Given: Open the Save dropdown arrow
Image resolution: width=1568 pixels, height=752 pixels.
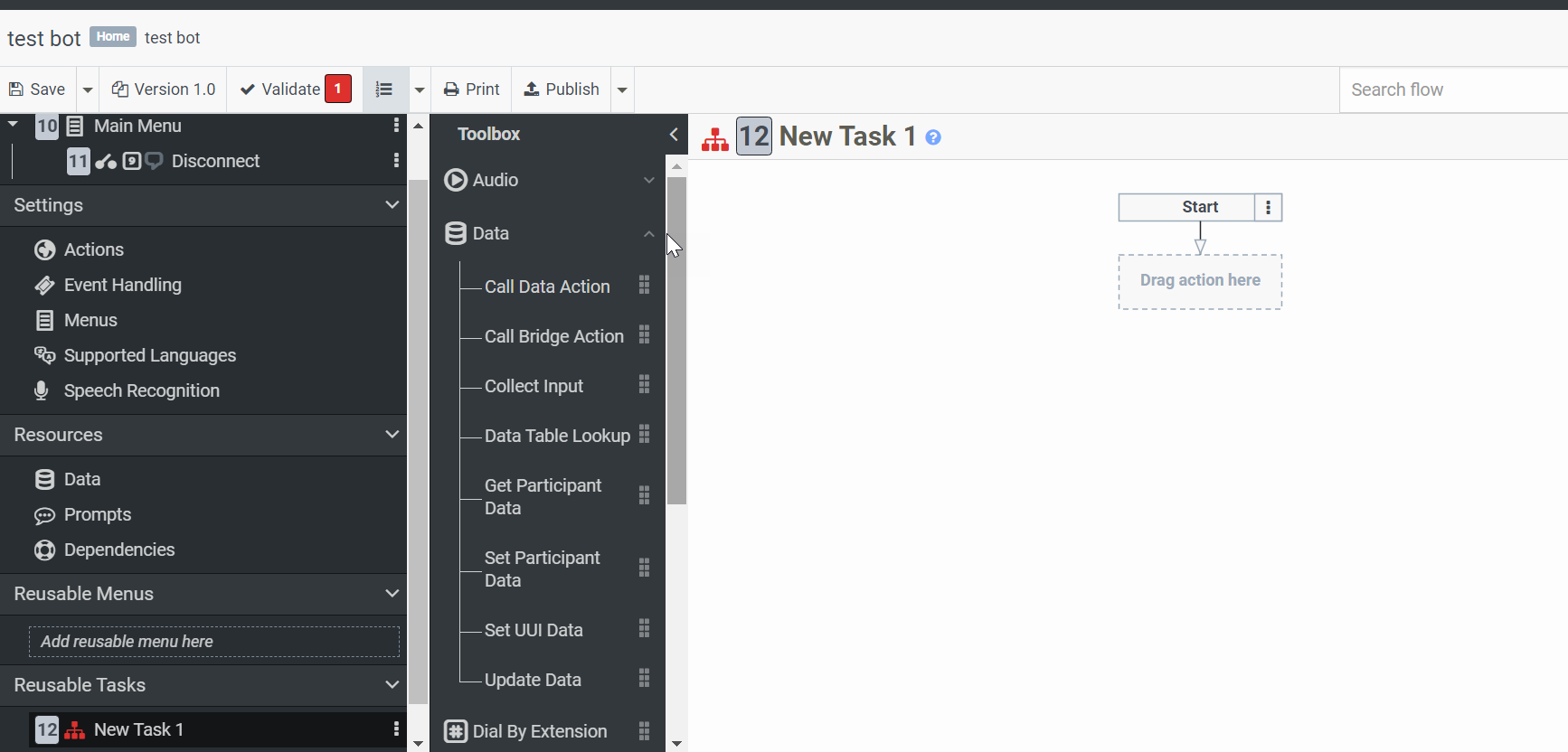Looking at the screenshot, I should 88,89.
